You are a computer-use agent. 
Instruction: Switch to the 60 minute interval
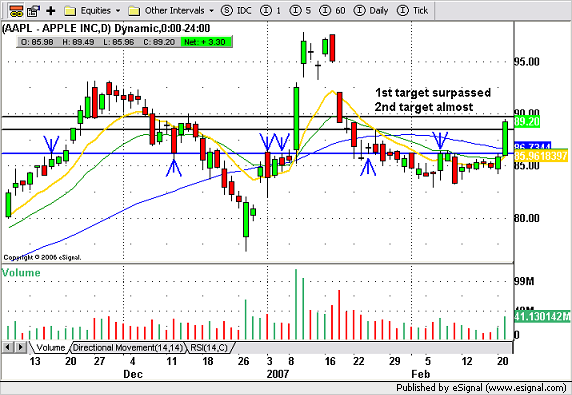332,11
